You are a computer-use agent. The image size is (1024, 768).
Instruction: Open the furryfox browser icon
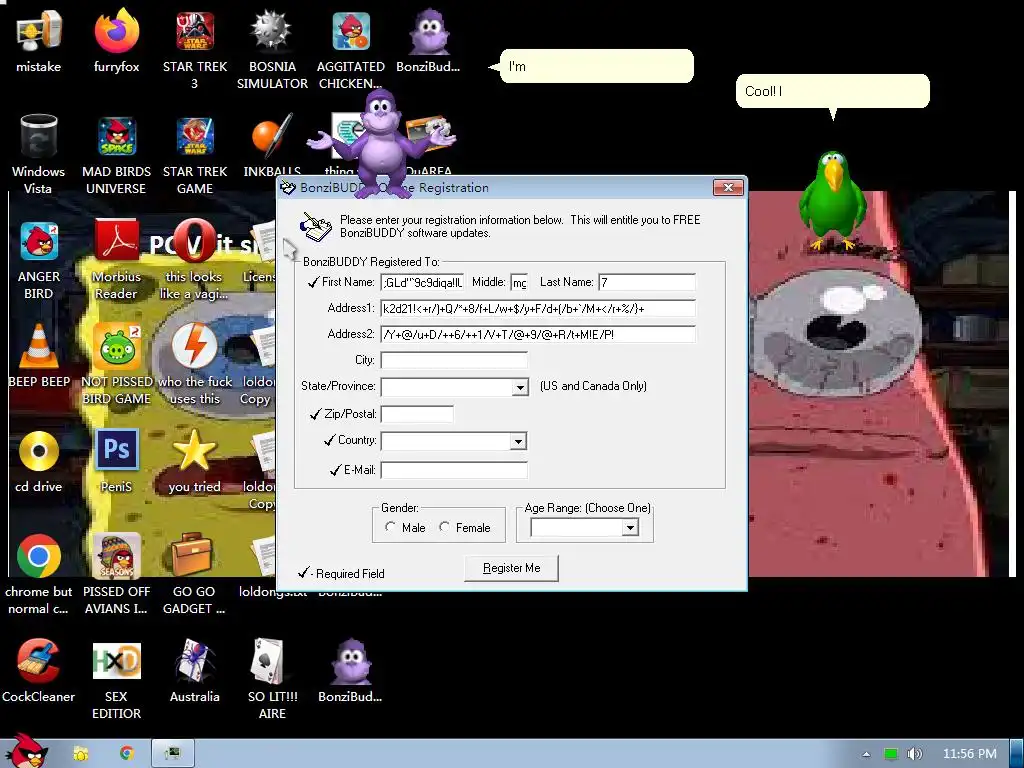point(116,33)
